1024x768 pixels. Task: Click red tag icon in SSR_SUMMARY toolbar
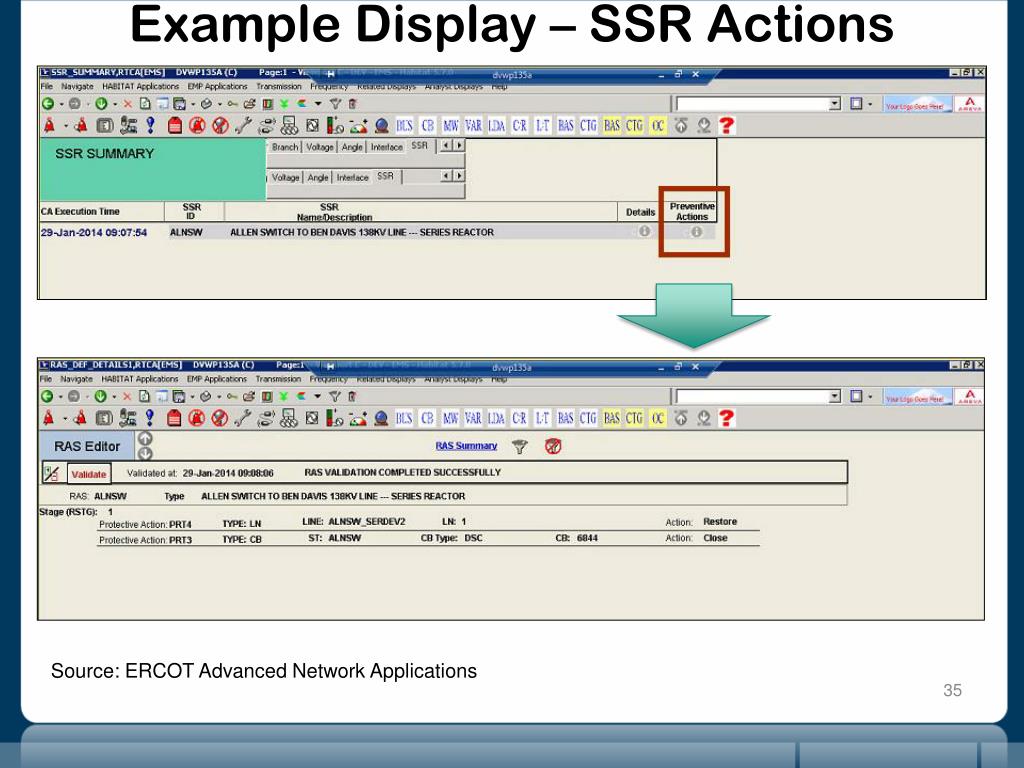(x=174, y=125)
